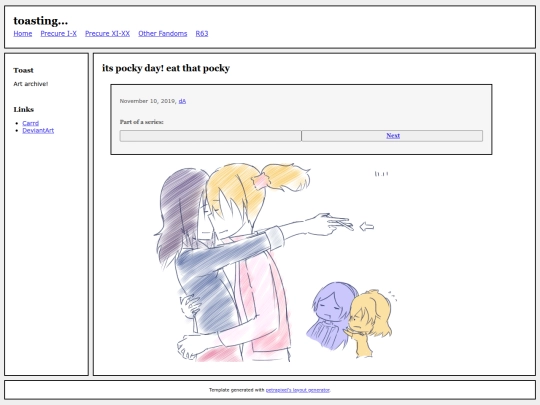Click the empty previous series button
The width and height of the screenshot is (540, 405).
210,136
